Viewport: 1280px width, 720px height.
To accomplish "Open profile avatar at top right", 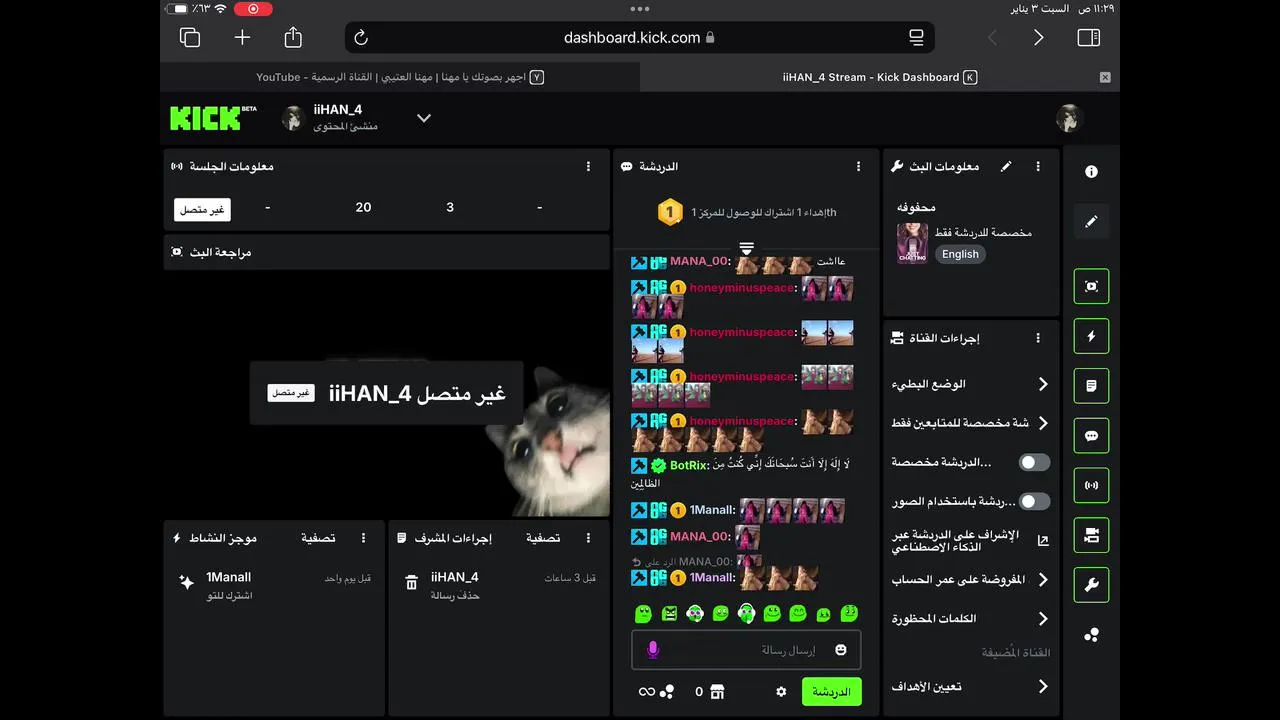I will (1070, 118).
